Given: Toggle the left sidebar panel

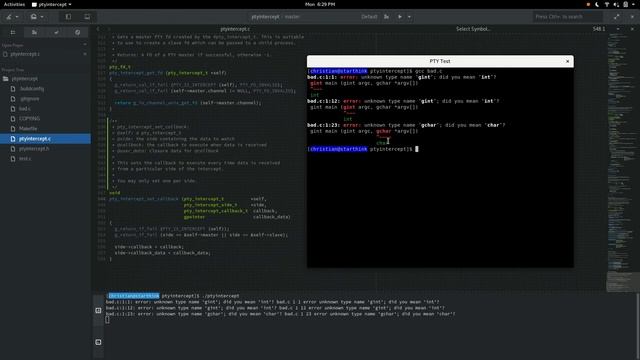Looking at the screenshot, I should 68,17.
